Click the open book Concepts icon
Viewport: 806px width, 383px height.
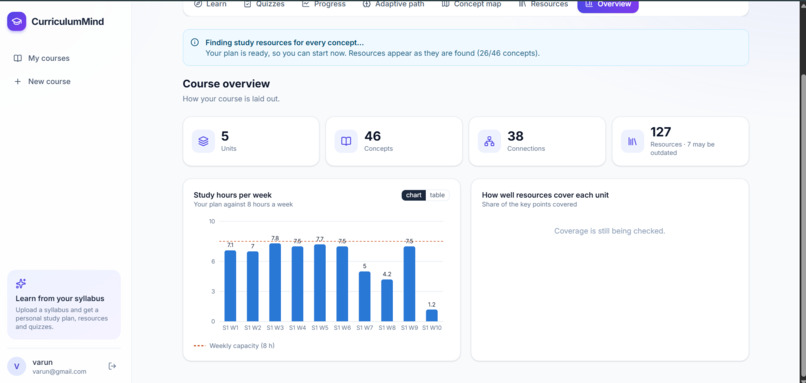(346, 141)
